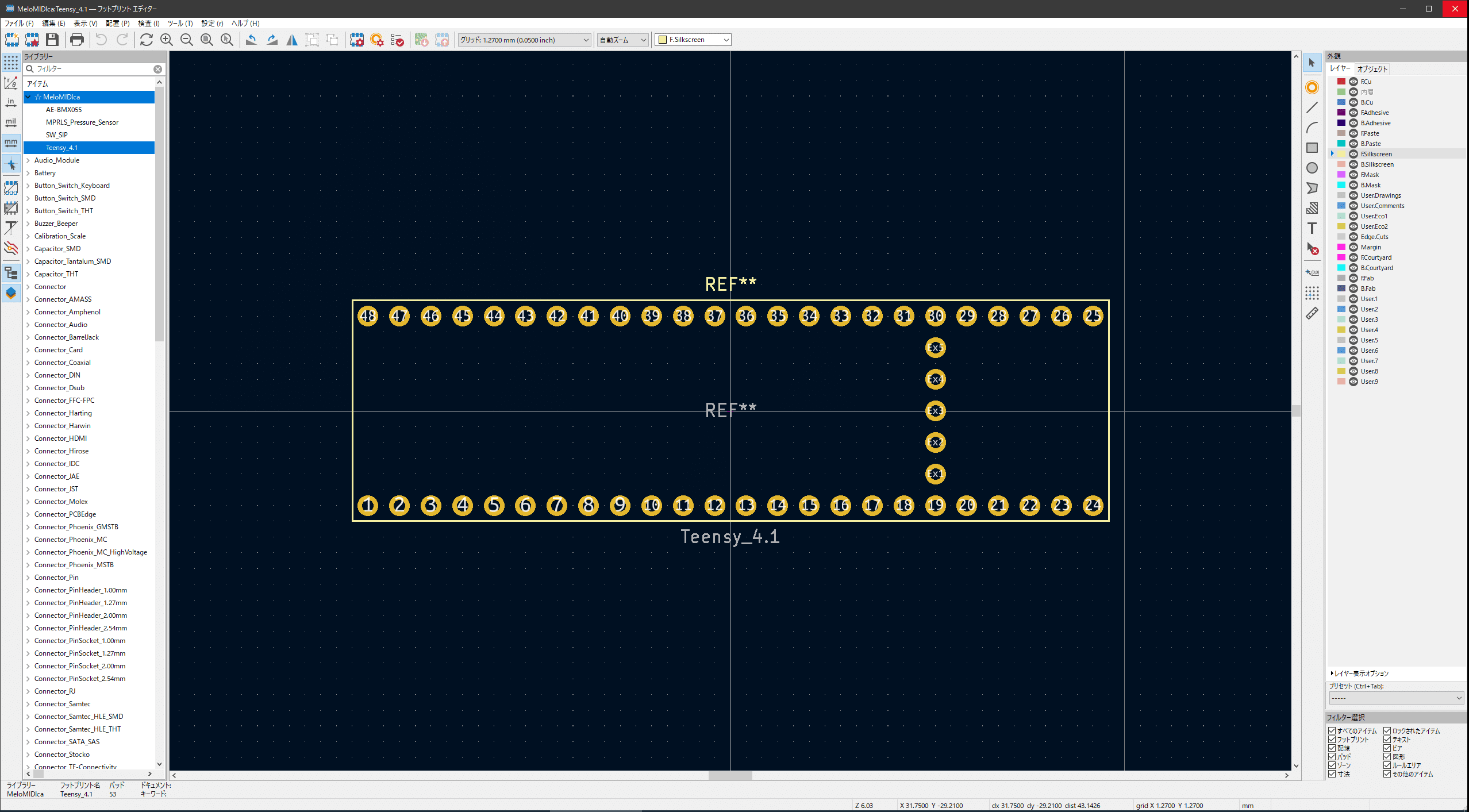Toggle grid display in left toolbar
The width and height of the screenshot is (1469, 812).
tap(11, 63)
